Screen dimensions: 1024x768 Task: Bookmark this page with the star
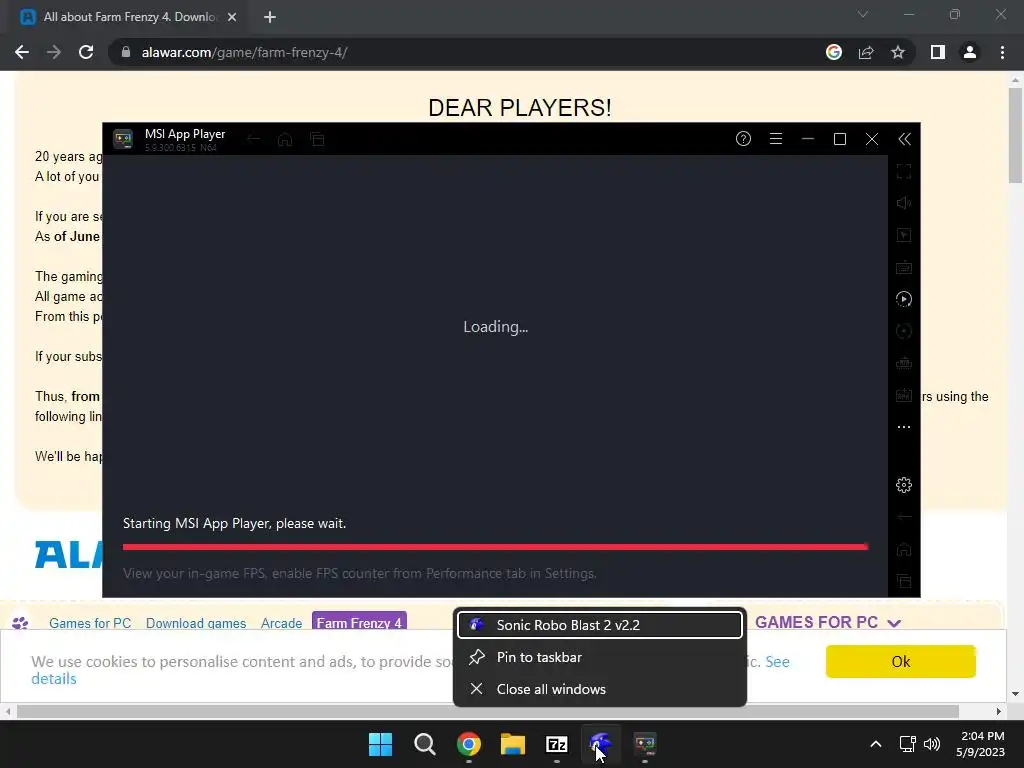coord(898,52)
